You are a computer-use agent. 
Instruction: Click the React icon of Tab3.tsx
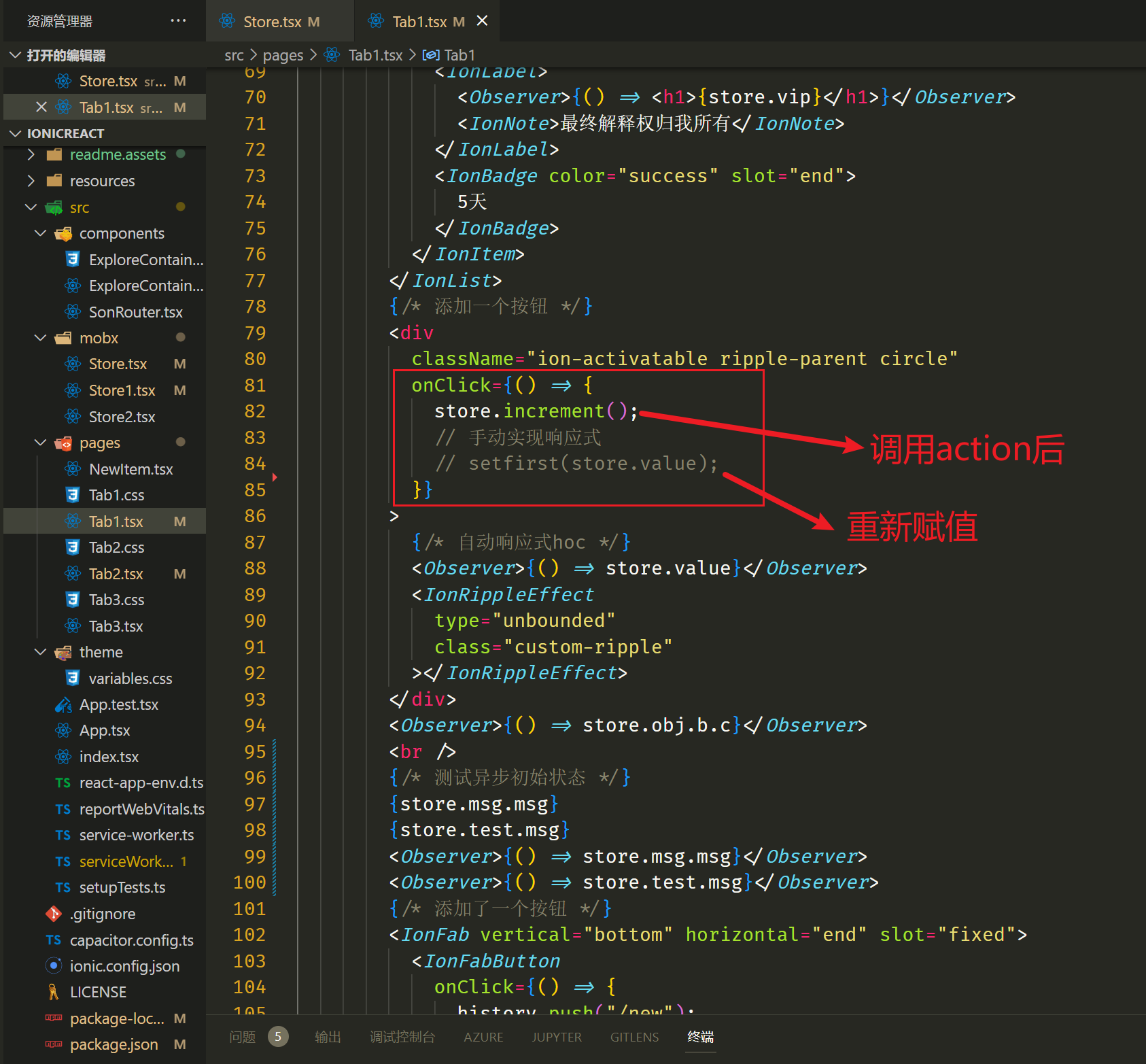[x=73, y=626]
